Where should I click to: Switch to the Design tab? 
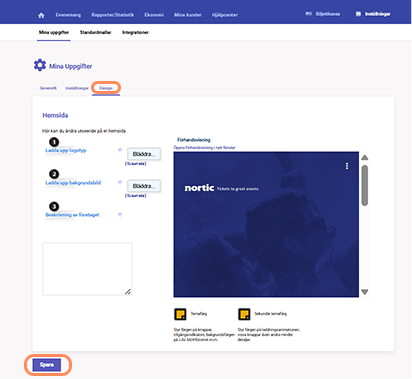point(106,88)
